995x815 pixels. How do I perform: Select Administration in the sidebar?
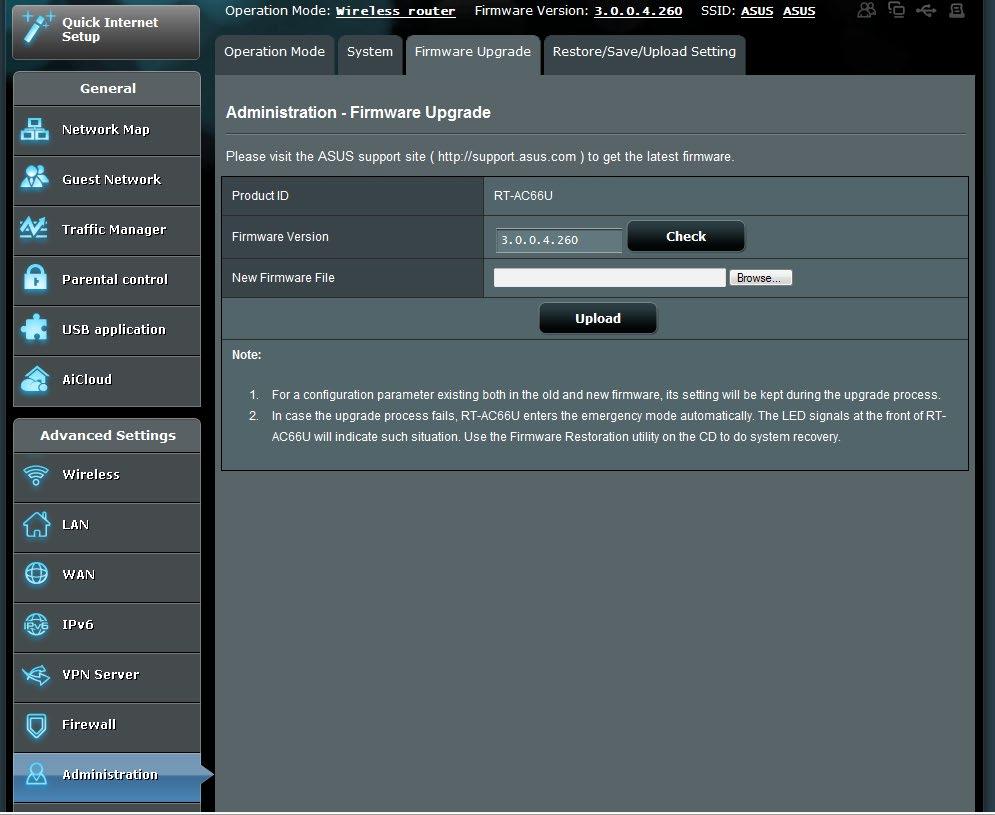click(x=107, y=778)
